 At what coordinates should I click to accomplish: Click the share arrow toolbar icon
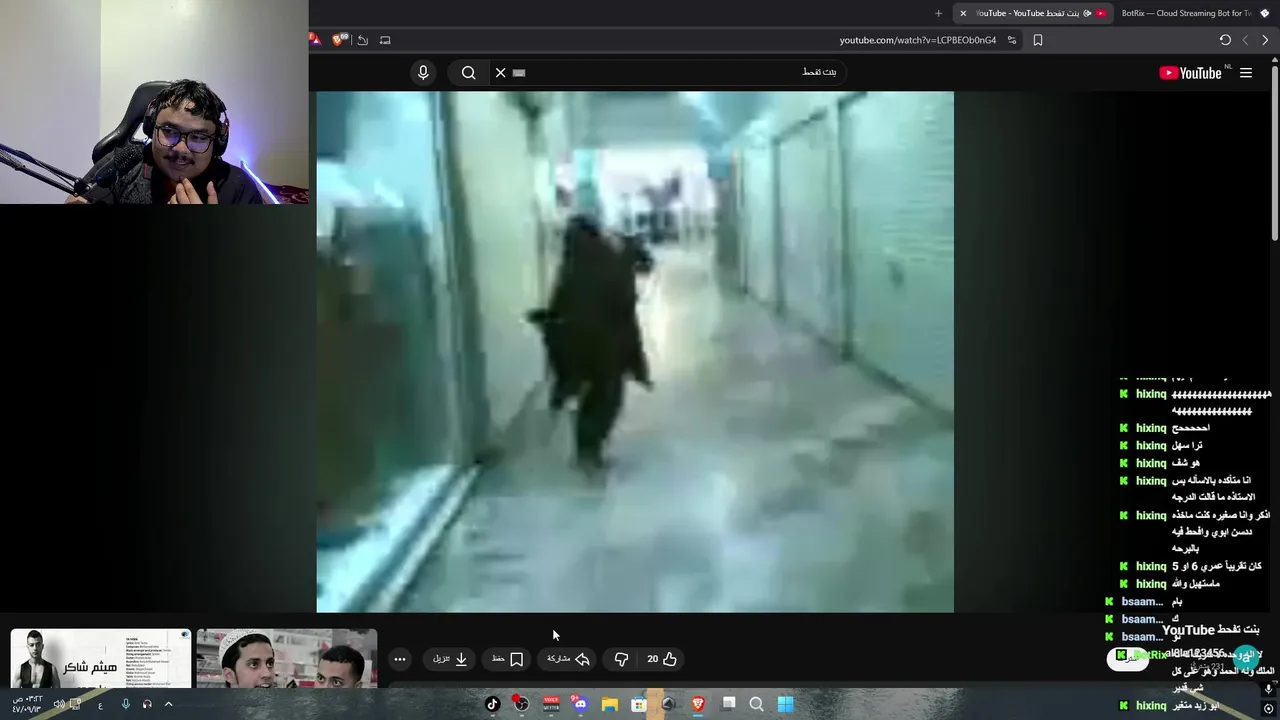362,40
